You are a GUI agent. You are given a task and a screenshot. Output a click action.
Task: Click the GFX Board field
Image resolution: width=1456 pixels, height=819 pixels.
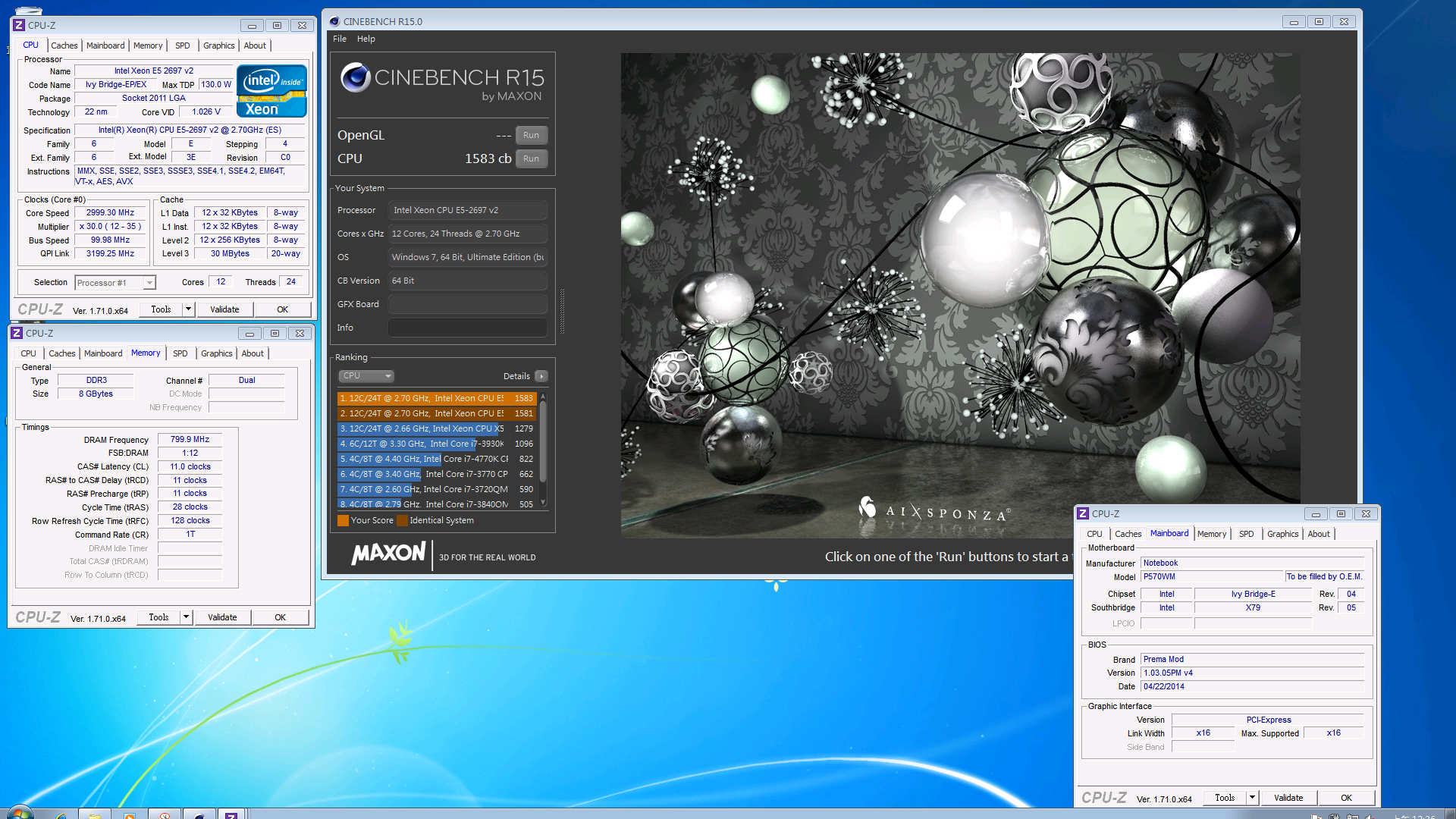[468, 304]
